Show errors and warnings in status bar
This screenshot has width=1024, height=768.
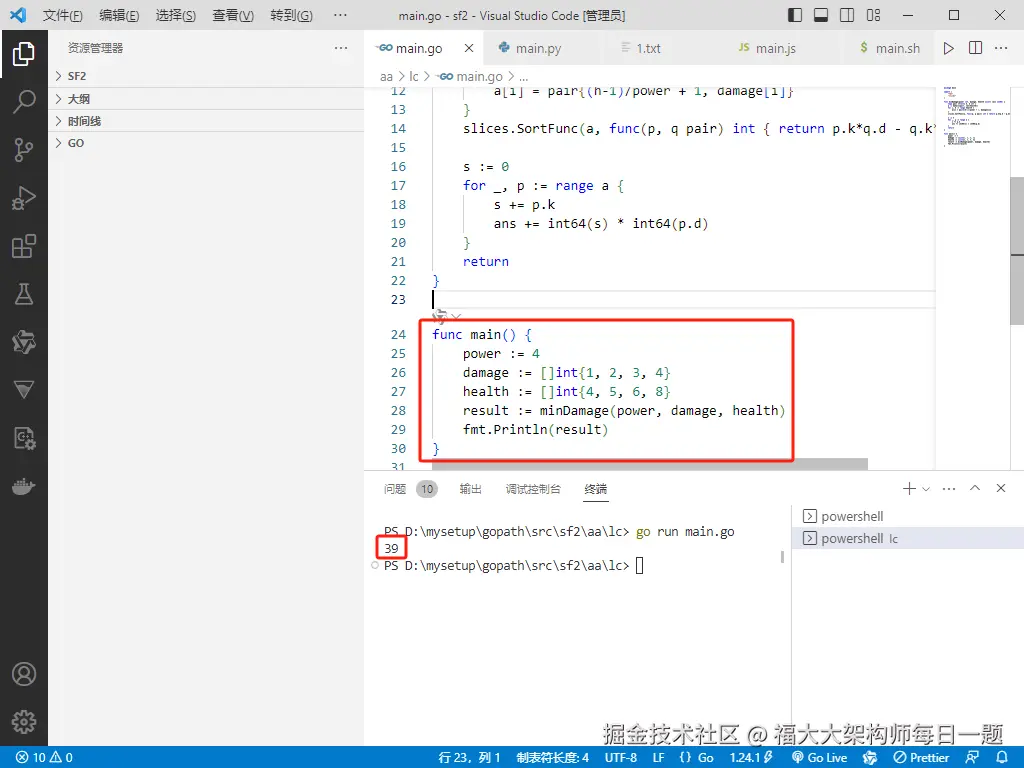(x=44, y=758)
